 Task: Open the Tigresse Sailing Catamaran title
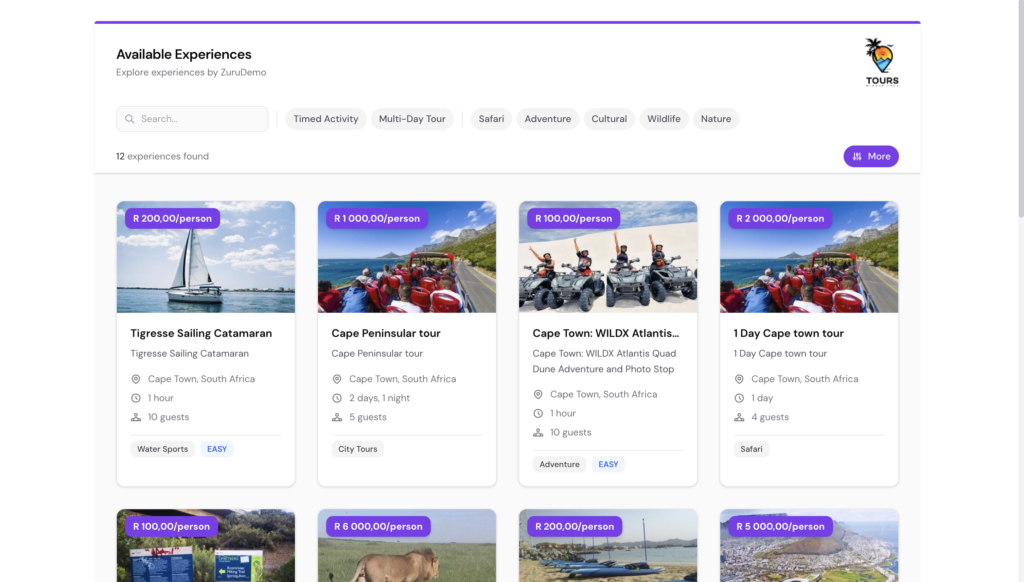(x=201, y=333)
